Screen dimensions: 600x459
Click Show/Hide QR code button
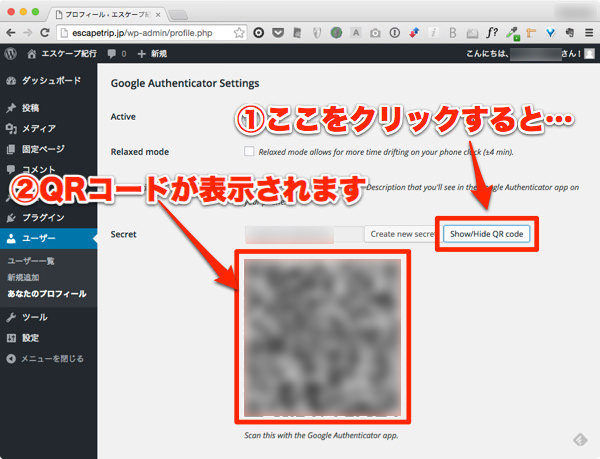[x=486, y=234]
